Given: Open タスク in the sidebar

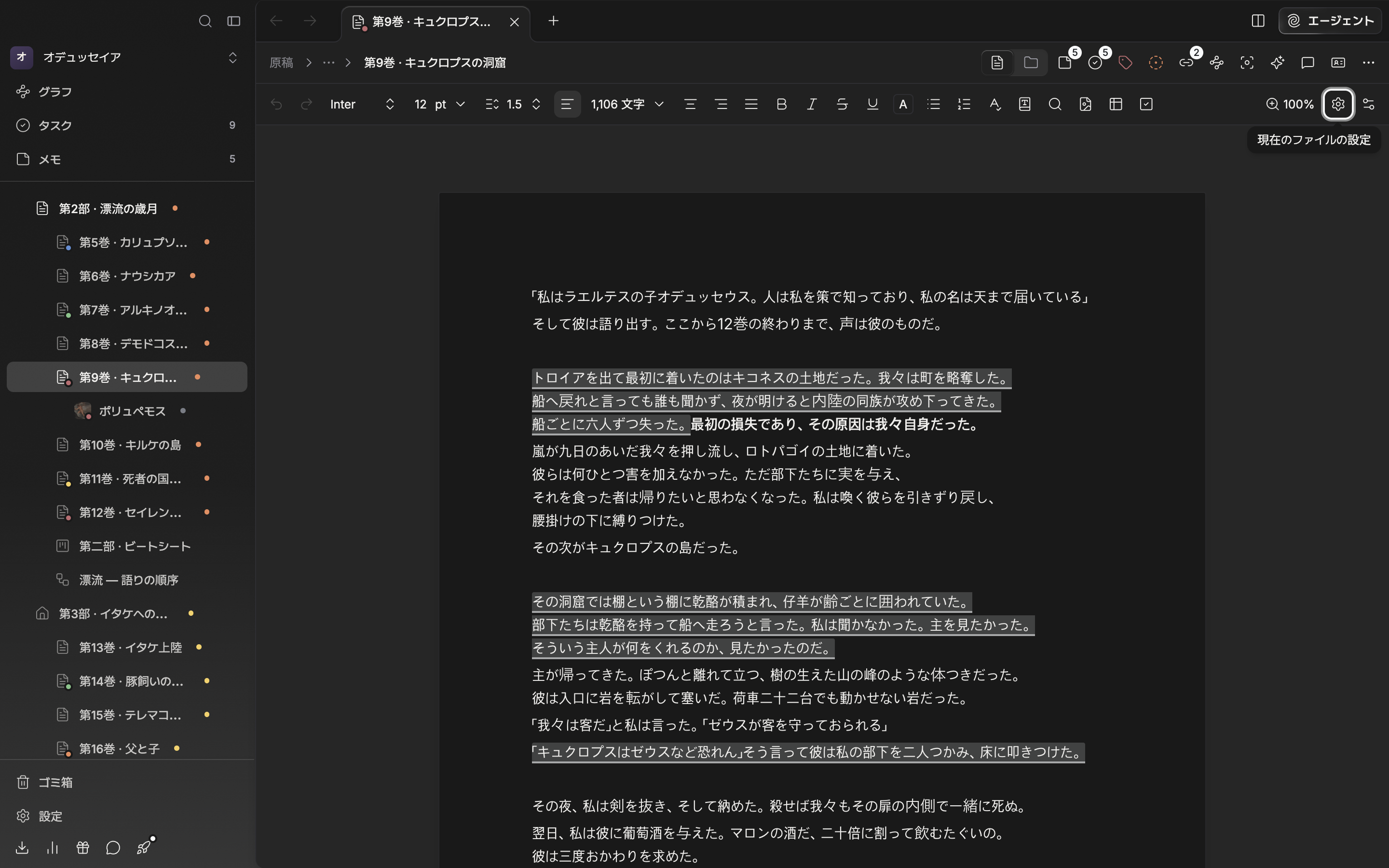Looking at the screenshot, I should point(127,125).
